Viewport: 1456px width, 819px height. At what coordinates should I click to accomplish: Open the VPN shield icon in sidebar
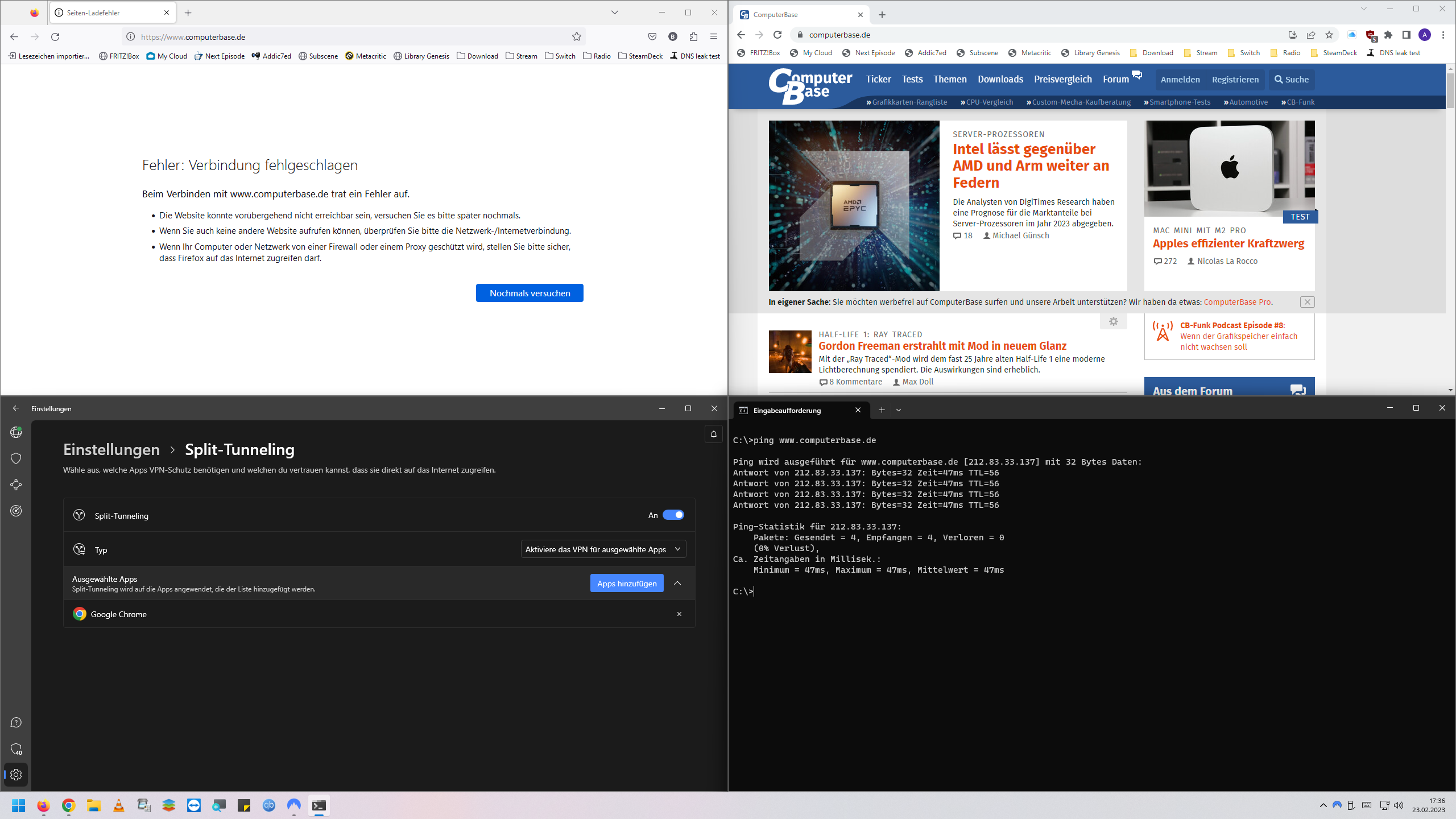pyautogui.click(x=16, y=458)
